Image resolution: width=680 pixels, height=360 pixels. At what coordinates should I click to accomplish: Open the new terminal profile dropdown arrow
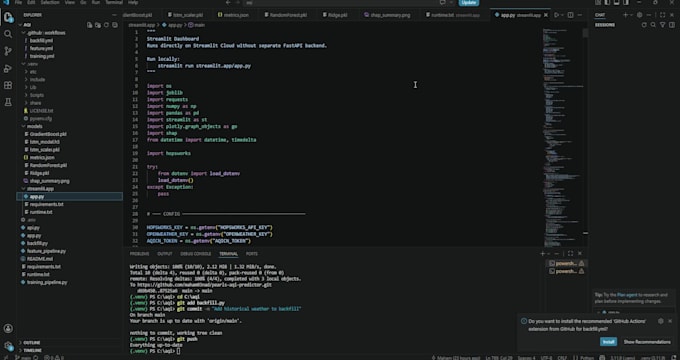pyautogui.click(x=549, y=254)
